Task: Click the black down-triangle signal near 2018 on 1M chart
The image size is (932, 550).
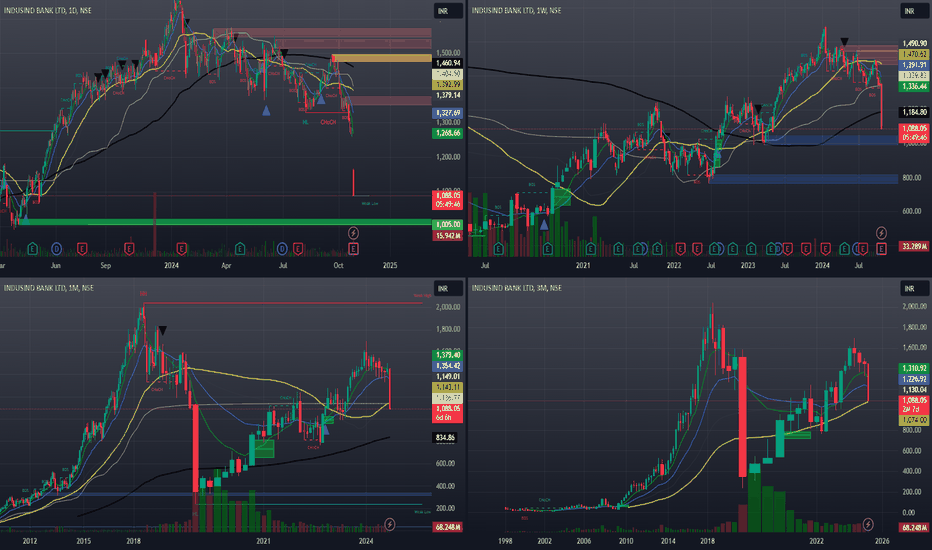Action: (x=162, y=330)
